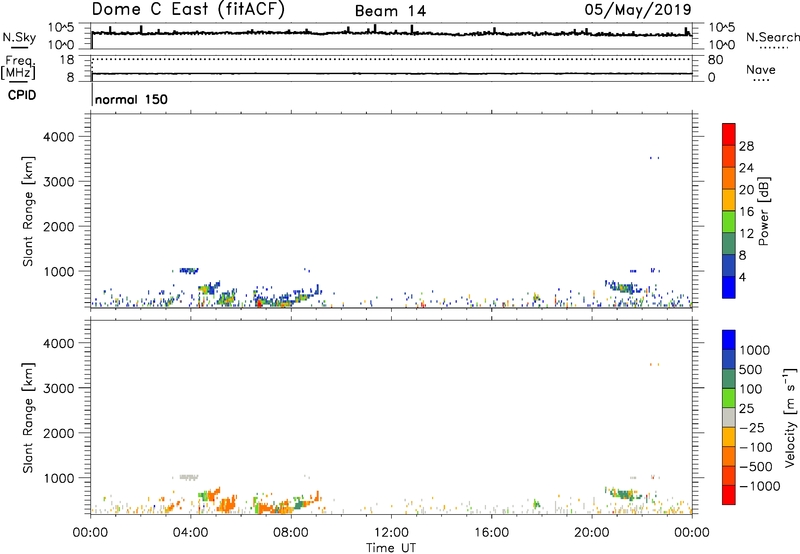Image resolution: width=800 pixels, height=554 pixels.
Task: Click the orange scatter points near 3500 km in Velocity panel
Action: click(x=654, y=364)
